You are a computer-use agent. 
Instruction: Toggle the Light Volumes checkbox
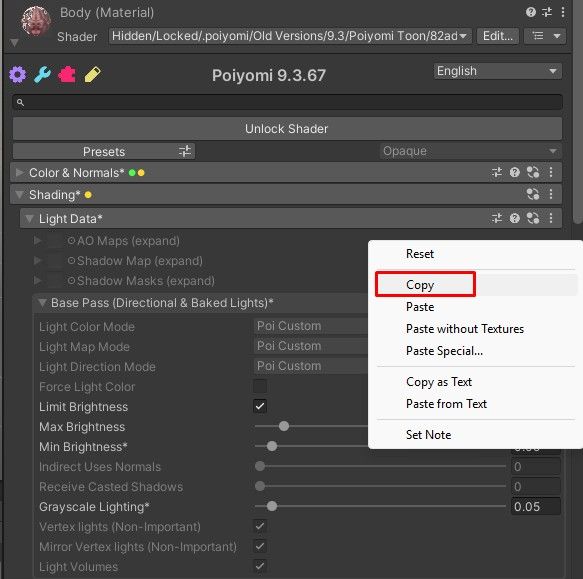coord(260,566)
